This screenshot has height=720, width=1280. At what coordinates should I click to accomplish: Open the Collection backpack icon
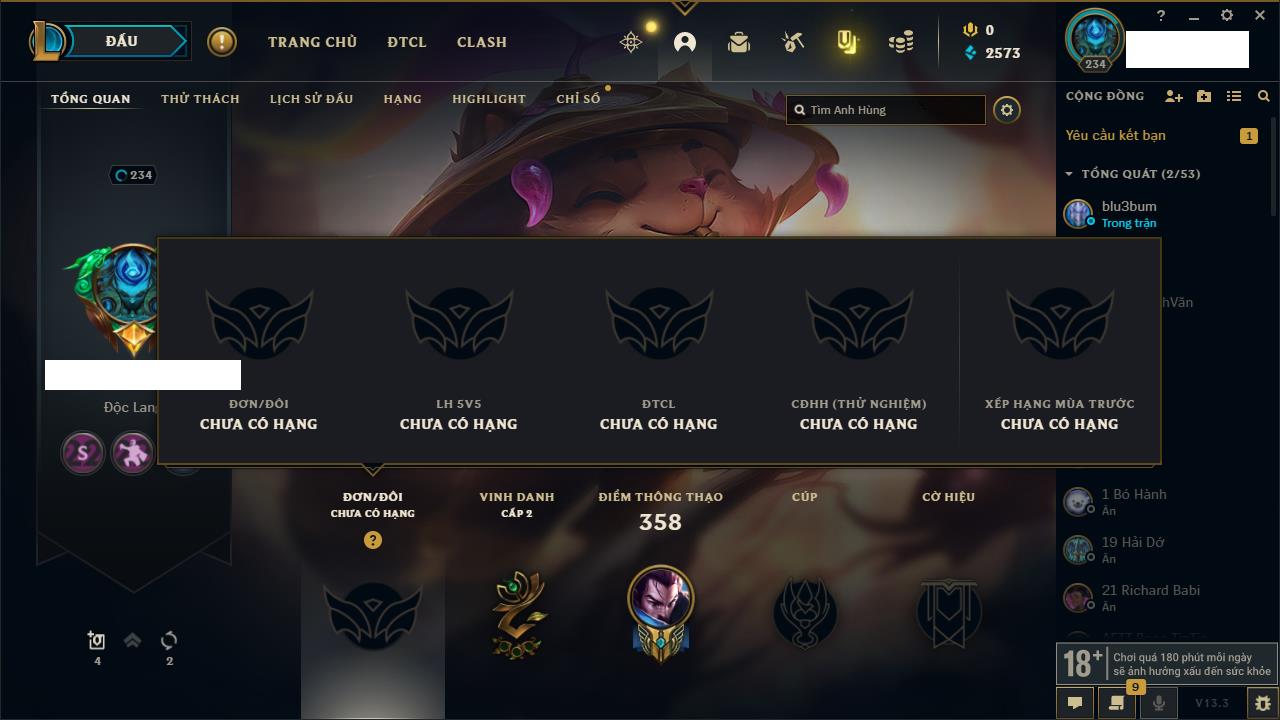coord(739,42)
